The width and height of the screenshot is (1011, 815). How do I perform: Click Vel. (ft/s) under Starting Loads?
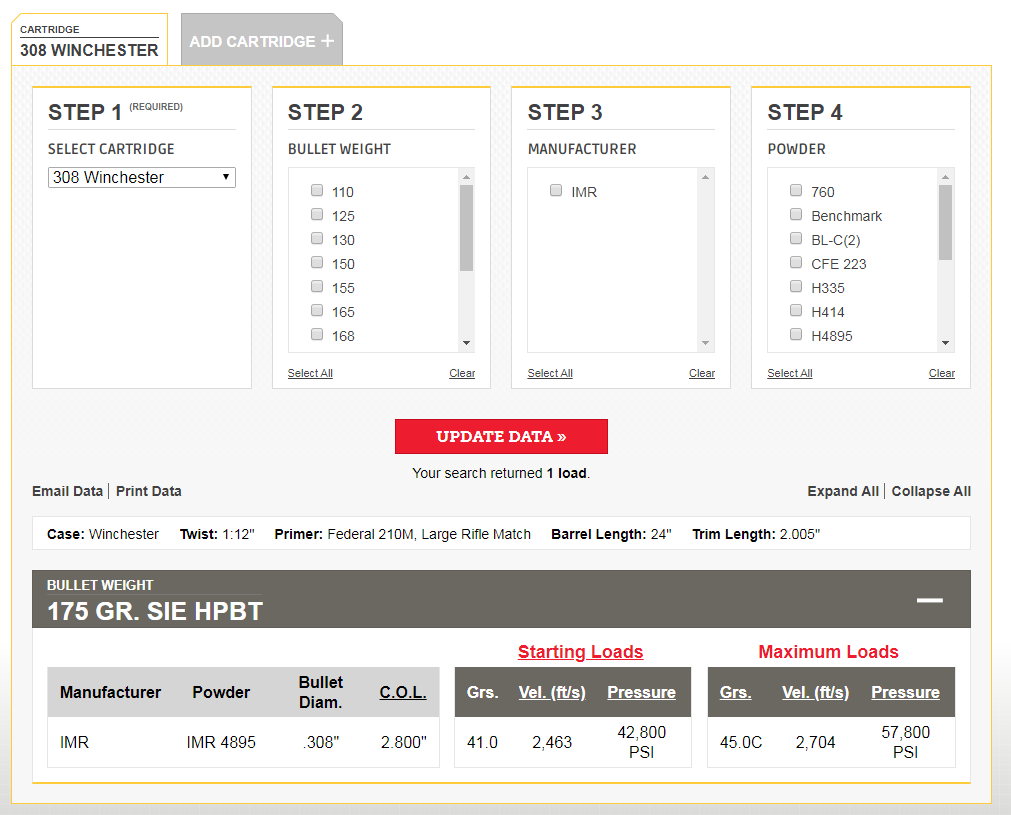tap(552, 692)
